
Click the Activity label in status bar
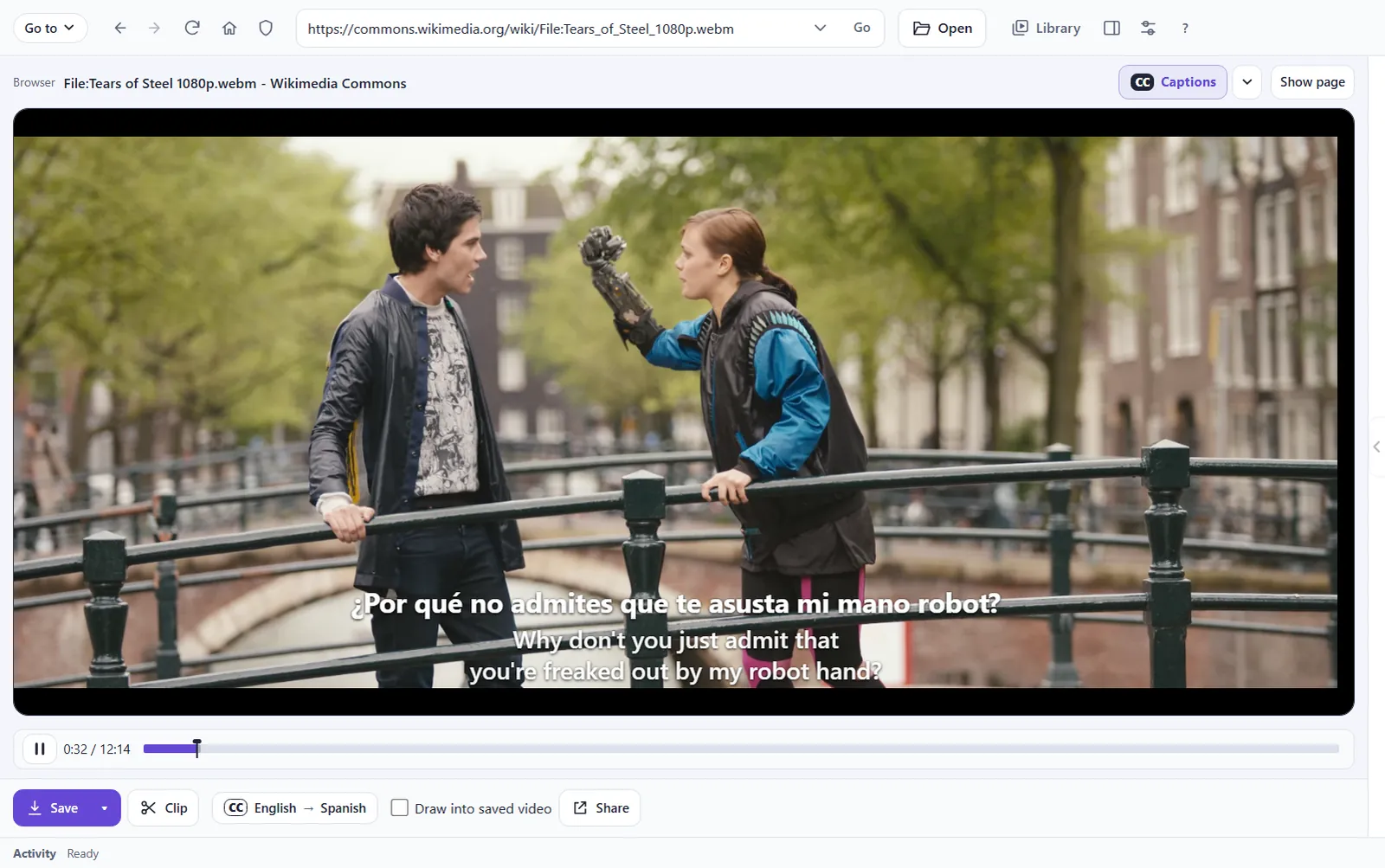[x=35, y=853]
